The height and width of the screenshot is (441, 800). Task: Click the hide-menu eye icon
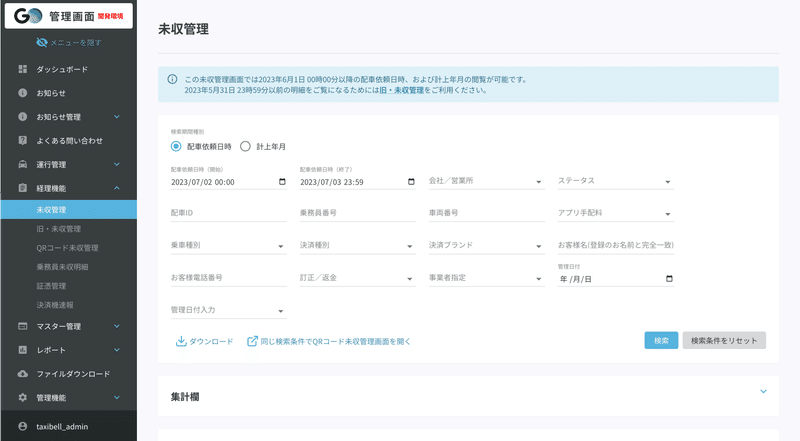(42, 42)
